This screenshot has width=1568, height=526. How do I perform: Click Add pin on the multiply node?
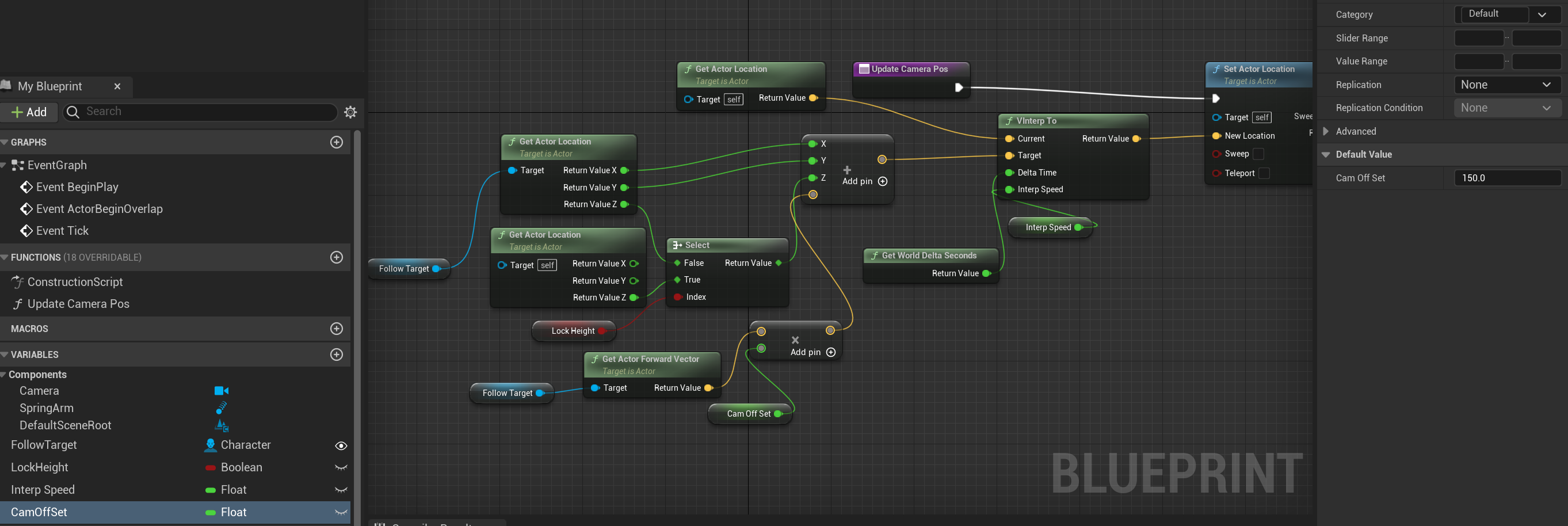click(x=830, y=352)
